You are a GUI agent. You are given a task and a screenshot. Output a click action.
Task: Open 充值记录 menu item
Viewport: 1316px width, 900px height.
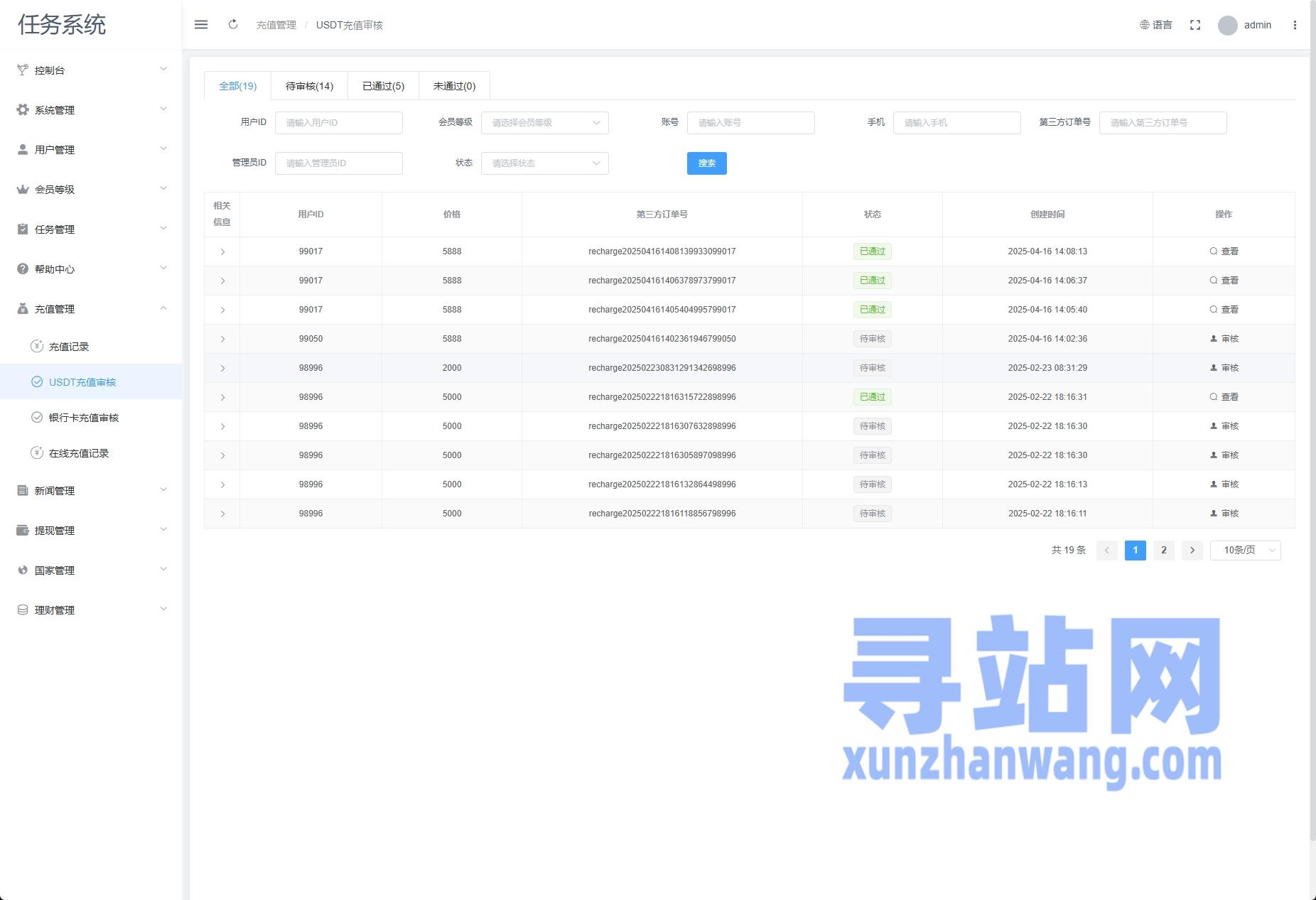(x=91, y=347)
